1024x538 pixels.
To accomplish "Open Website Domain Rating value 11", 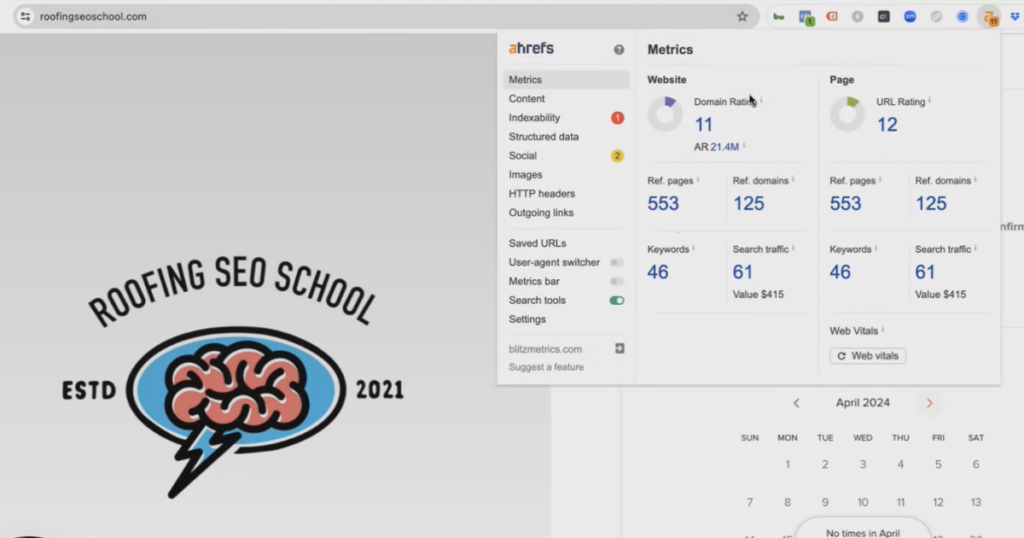I will pyautogui.click(x=703, y=124).
